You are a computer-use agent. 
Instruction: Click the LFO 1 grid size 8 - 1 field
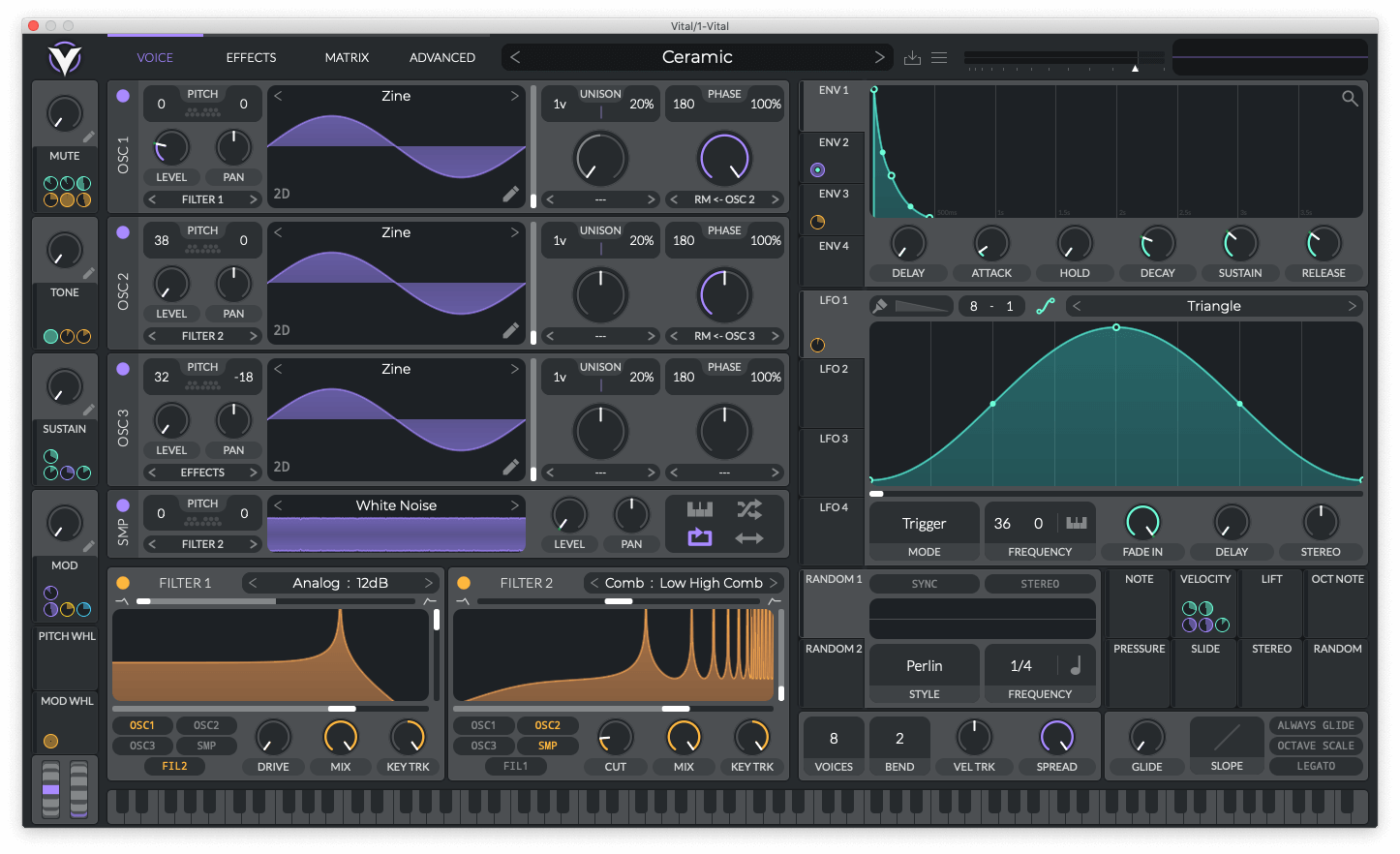tap(991, 306)
